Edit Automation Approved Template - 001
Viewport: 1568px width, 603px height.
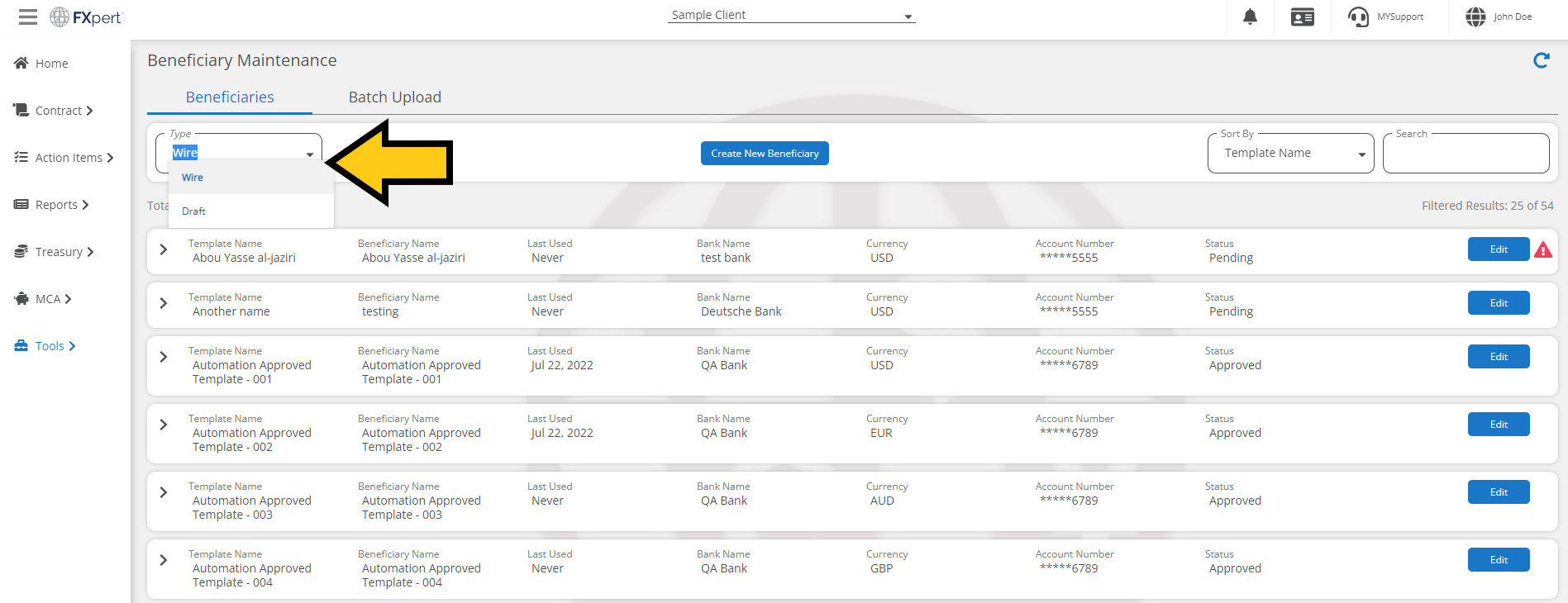pos(1499,357)
